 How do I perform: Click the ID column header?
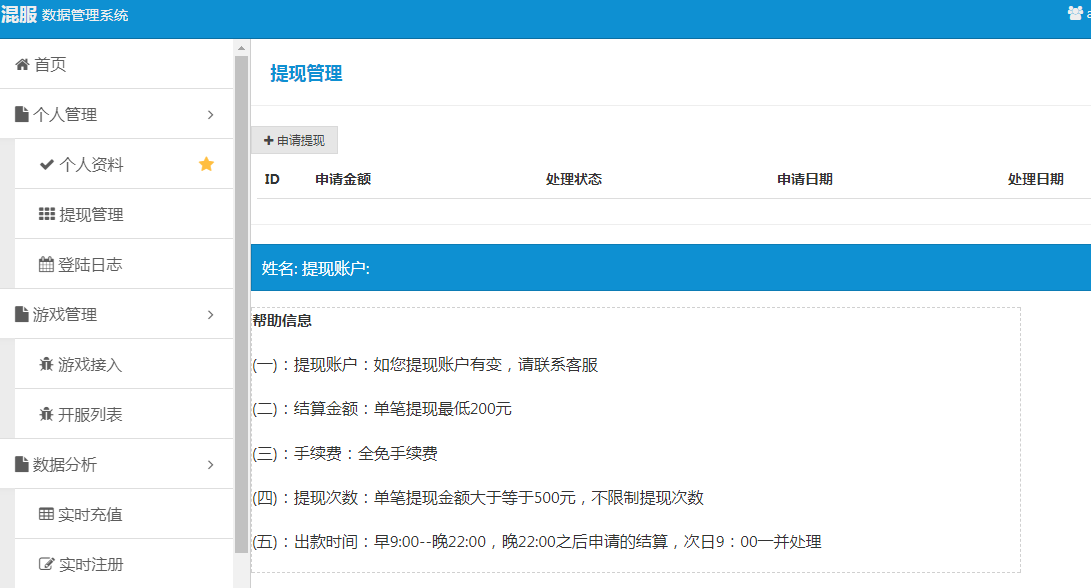pos(272,180)
